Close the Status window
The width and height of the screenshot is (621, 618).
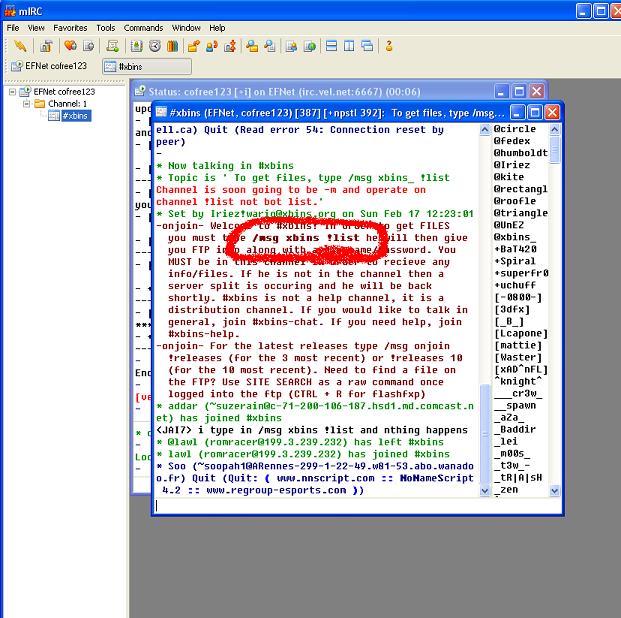pyautogui.click(x=537, y=92)
